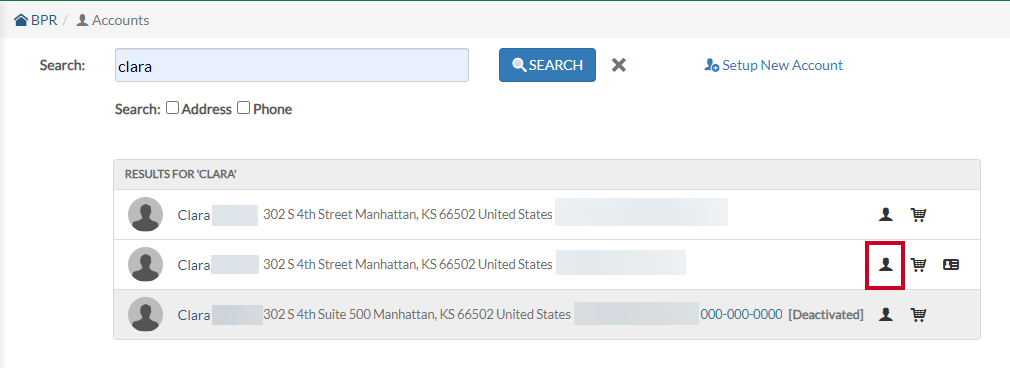Open Clara name link in the second row

pos(194,265)
